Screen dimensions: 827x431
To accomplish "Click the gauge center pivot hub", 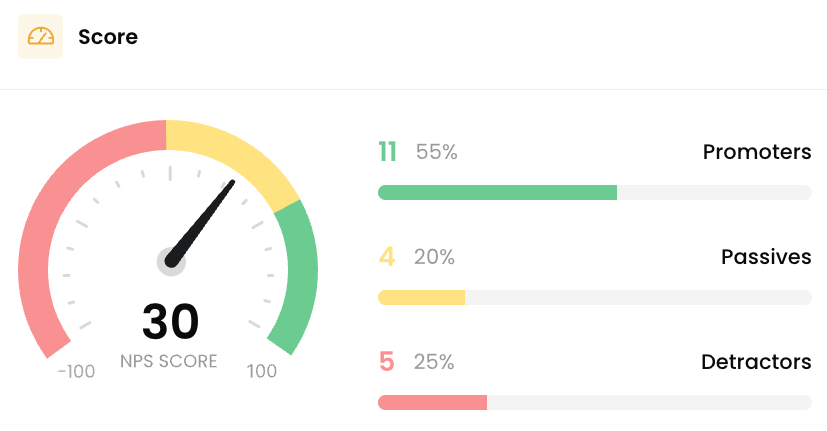I will (171, 261).
